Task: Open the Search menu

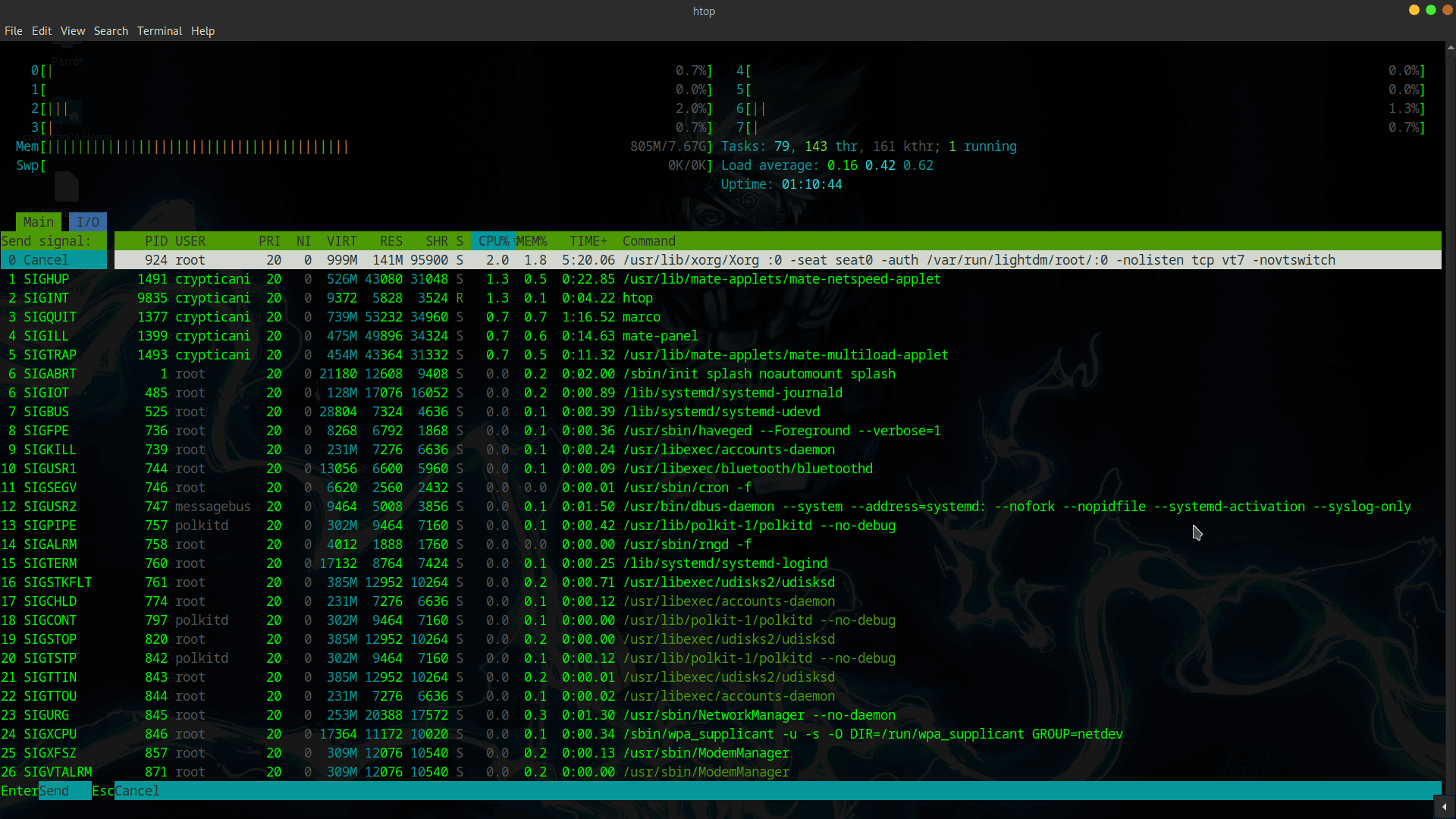Action: tap(111, 31)
